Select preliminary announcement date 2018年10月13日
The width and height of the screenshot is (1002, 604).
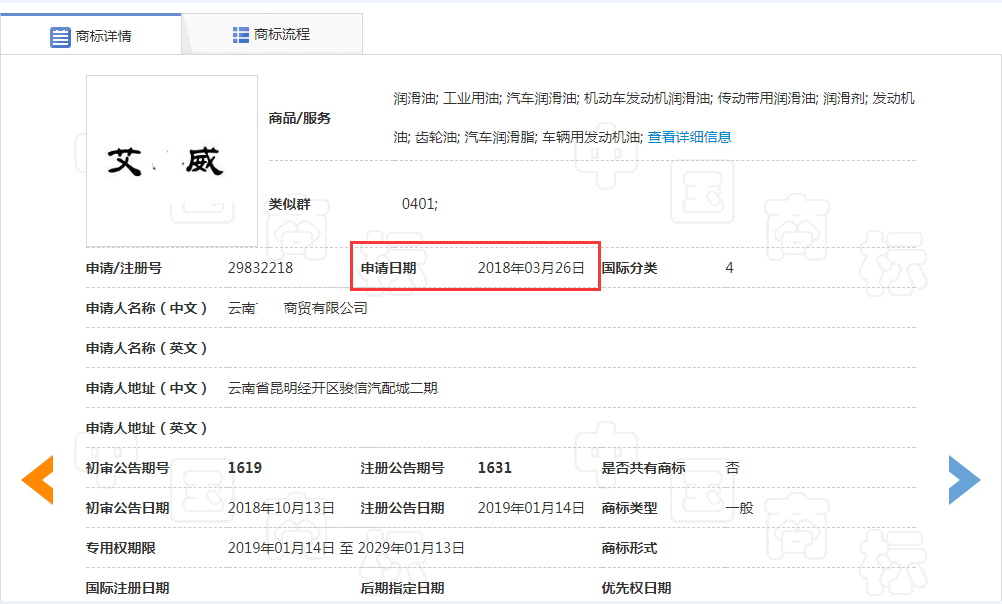click(281, 508)
